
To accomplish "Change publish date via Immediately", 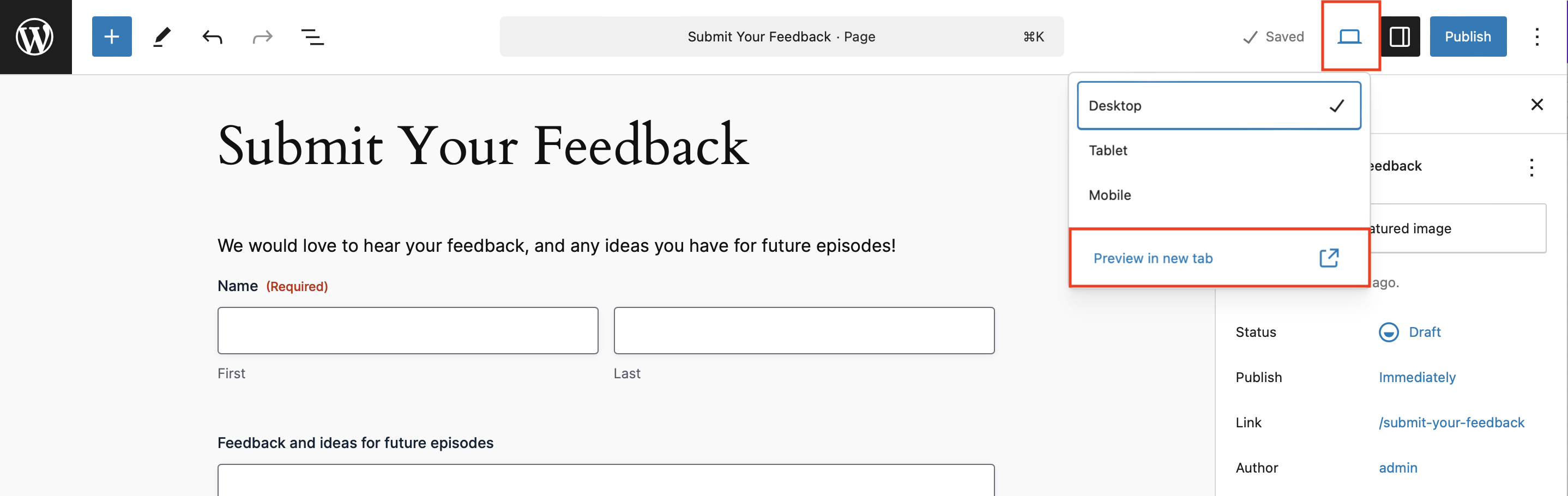I will tap(1417, 377).
